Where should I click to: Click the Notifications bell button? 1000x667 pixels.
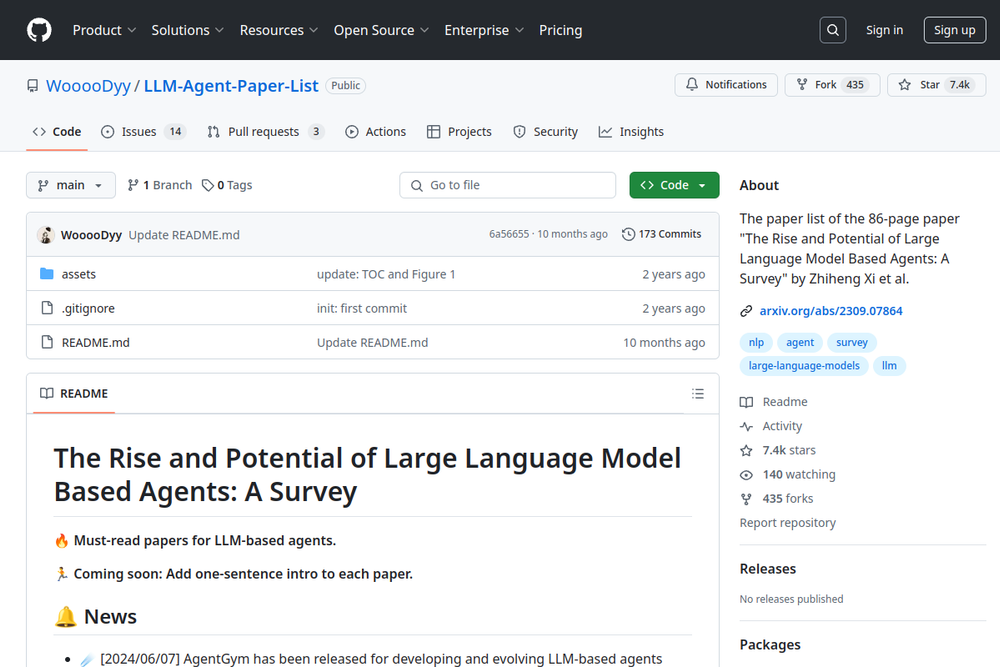click(x=726, y=85)
